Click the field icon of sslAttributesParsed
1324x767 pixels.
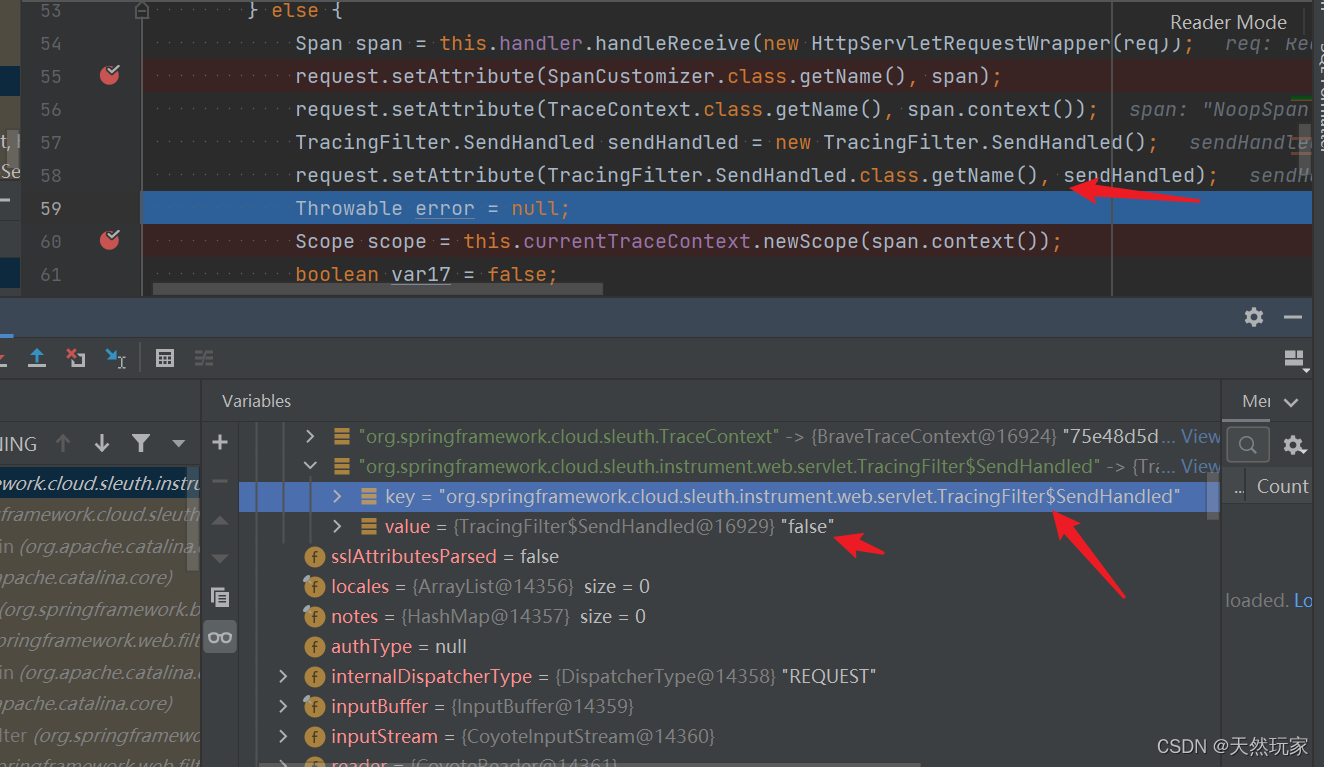tap(314, 557)
